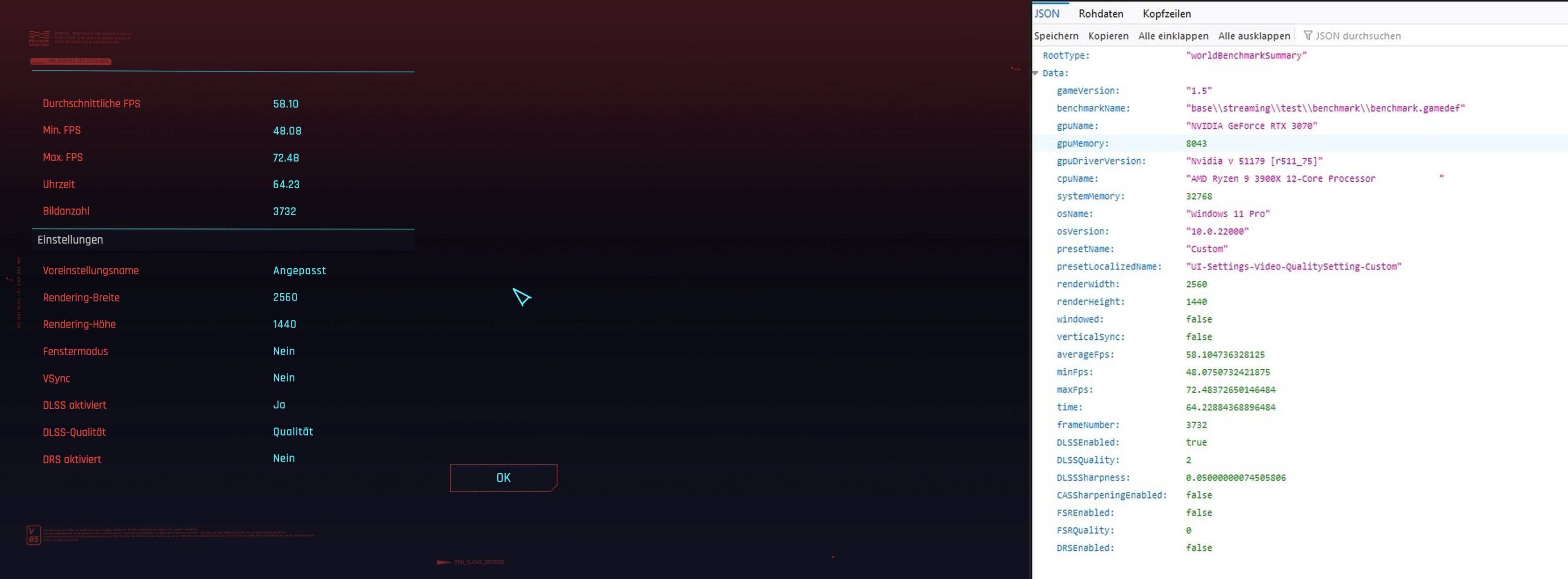Click Speichern to save JSON

pos(1056,36)
